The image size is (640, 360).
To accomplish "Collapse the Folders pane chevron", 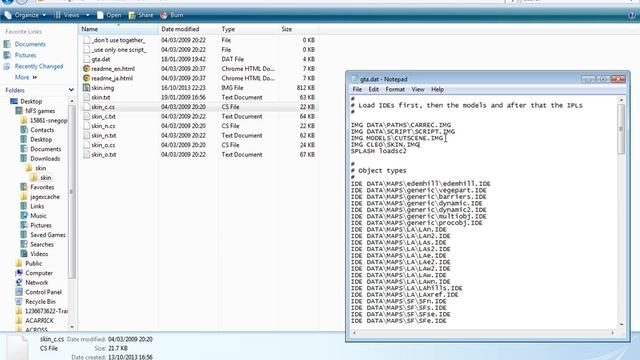I will (x=71, y=90).
